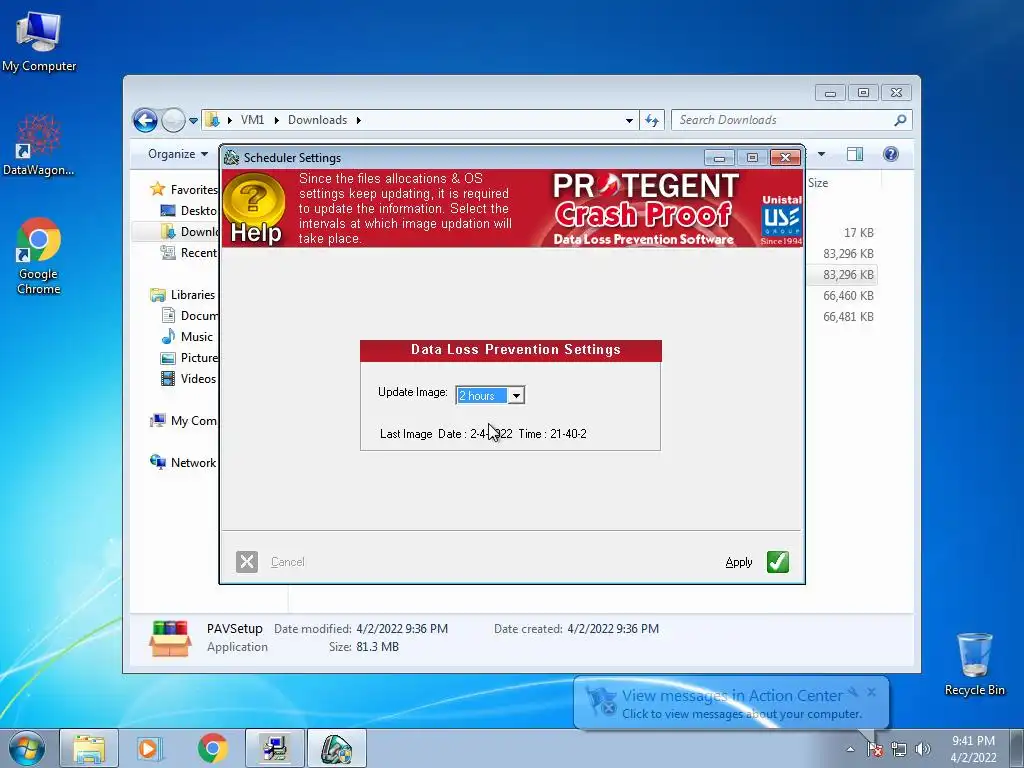Click PAVSetup icon in details pane
The image size is (1024, 768).
pyautogui.click(x=170, y=638)
